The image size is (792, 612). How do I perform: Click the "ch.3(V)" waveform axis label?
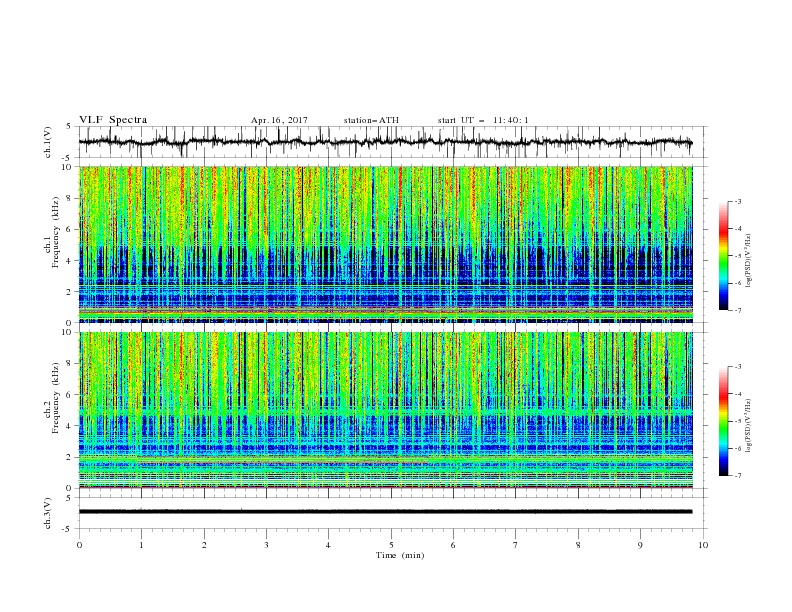click(48, 513)
